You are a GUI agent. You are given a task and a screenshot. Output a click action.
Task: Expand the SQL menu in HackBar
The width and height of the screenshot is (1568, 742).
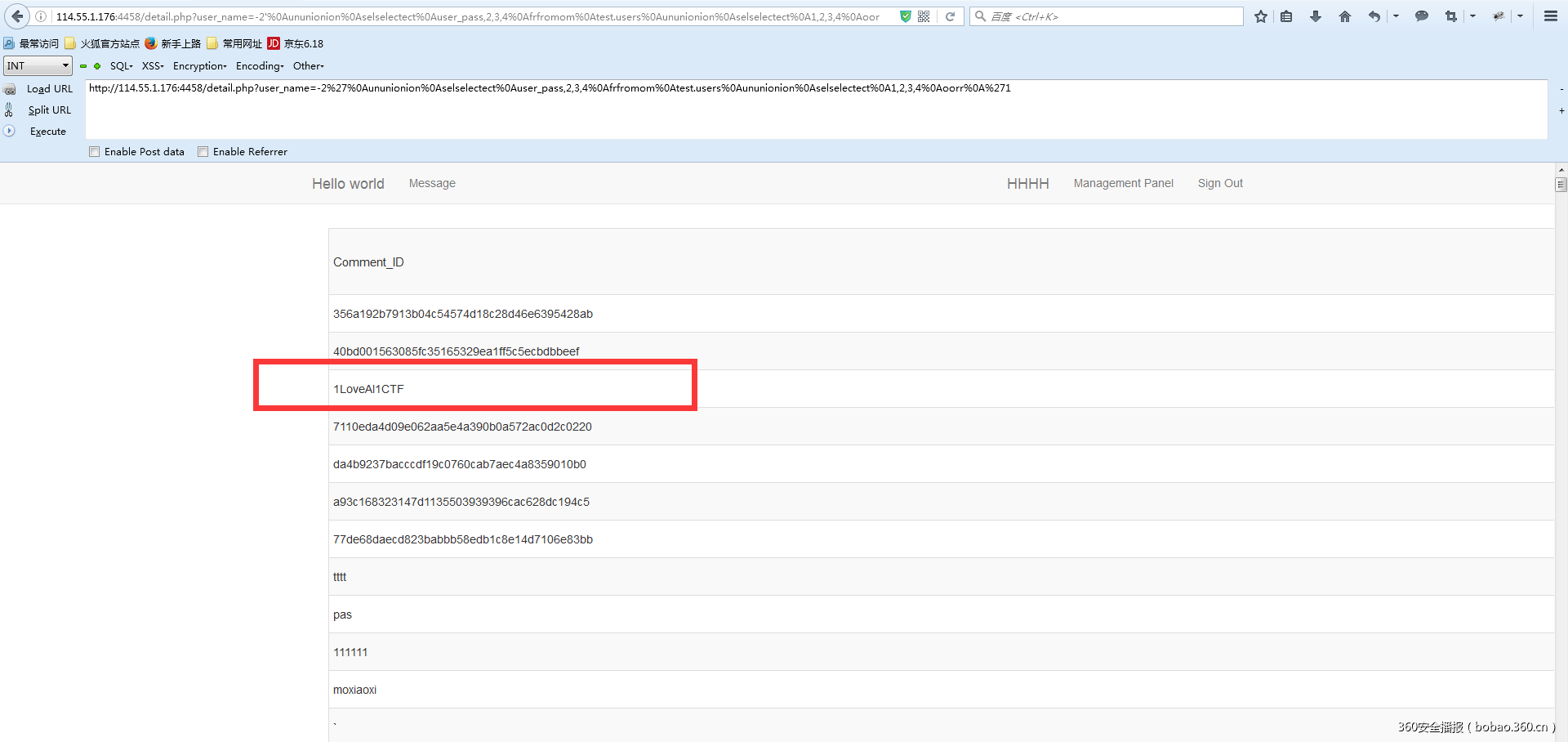pos(122,66)
